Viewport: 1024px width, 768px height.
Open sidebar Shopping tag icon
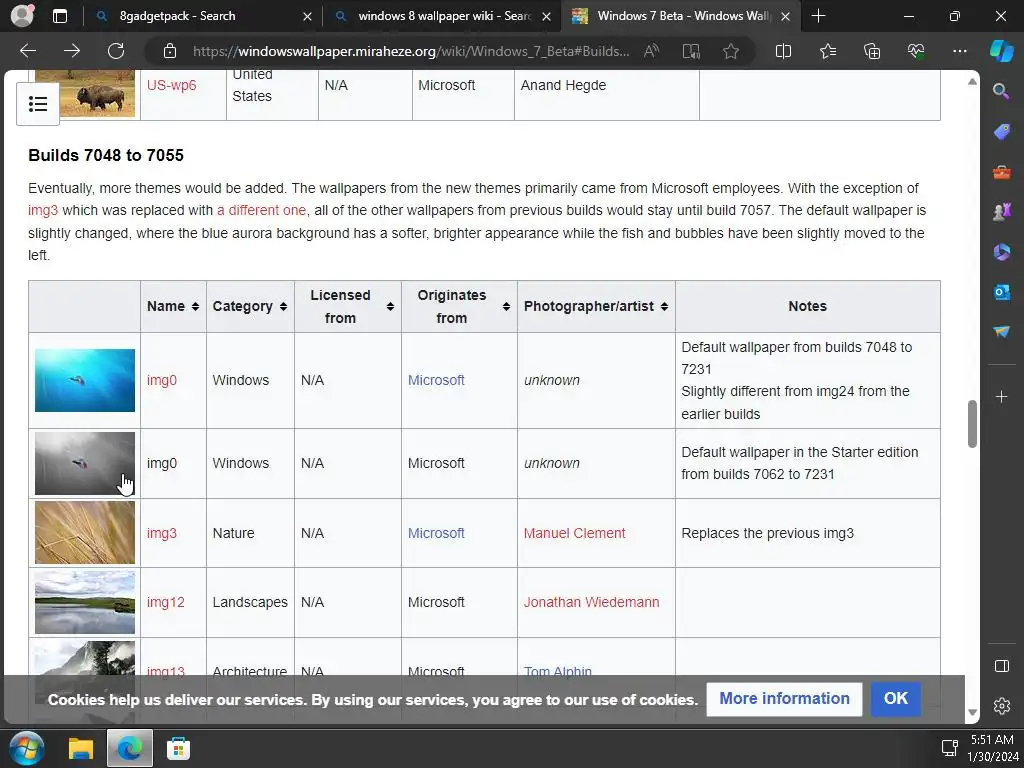click(x=1001, y=132)
